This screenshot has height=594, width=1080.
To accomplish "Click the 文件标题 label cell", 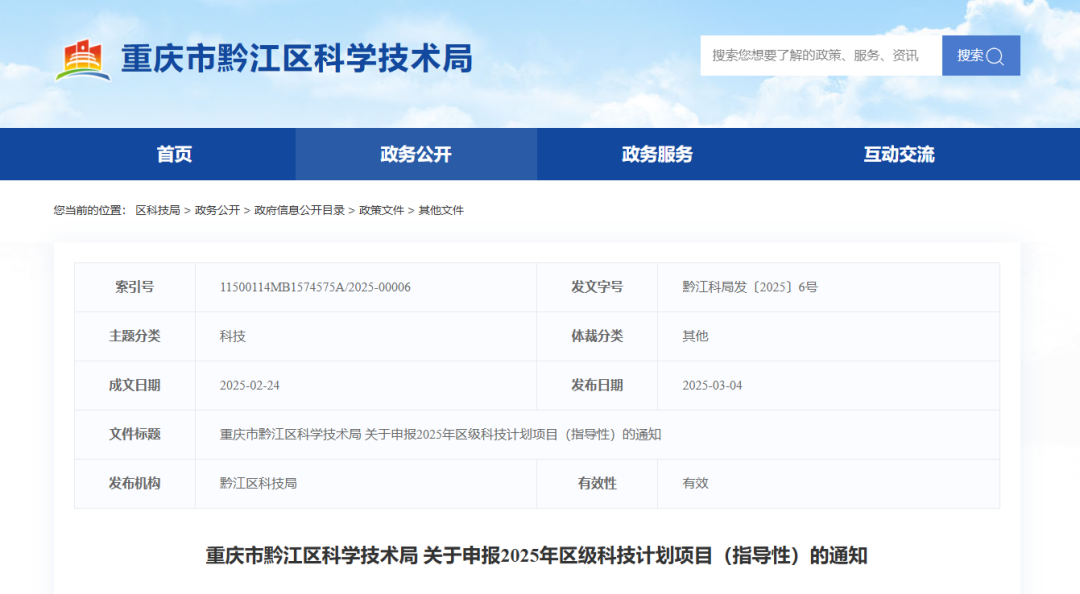I will [135, 435].
